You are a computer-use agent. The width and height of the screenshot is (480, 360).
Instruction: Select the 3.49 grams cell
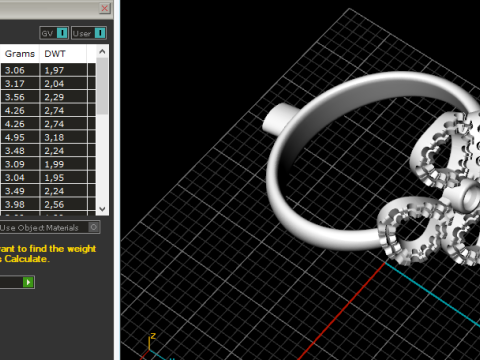tap(20, 191)
